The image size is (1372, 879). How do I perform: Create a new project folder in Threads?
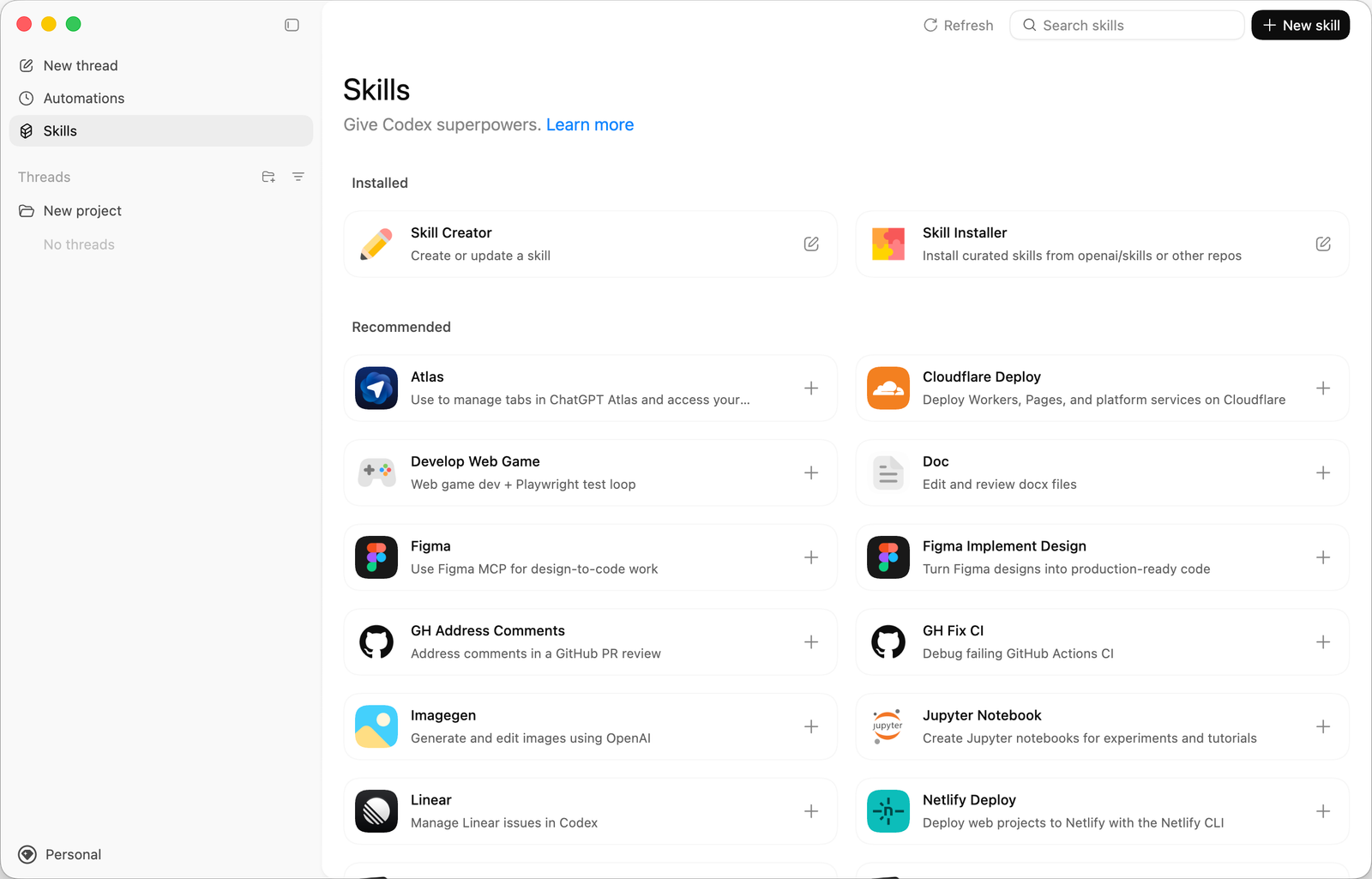point(268,177)
